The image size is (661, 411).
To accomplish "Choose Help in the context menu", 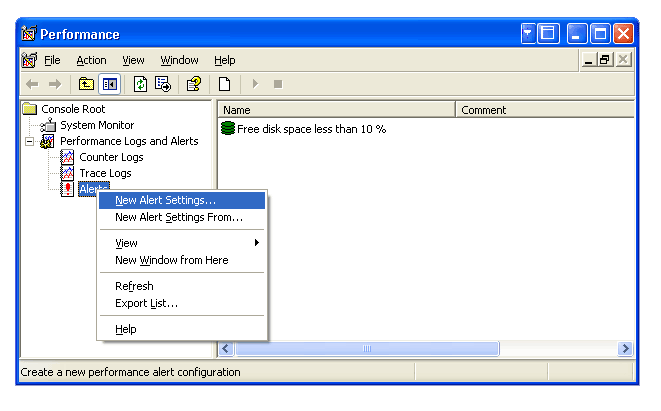I will 182,329.
